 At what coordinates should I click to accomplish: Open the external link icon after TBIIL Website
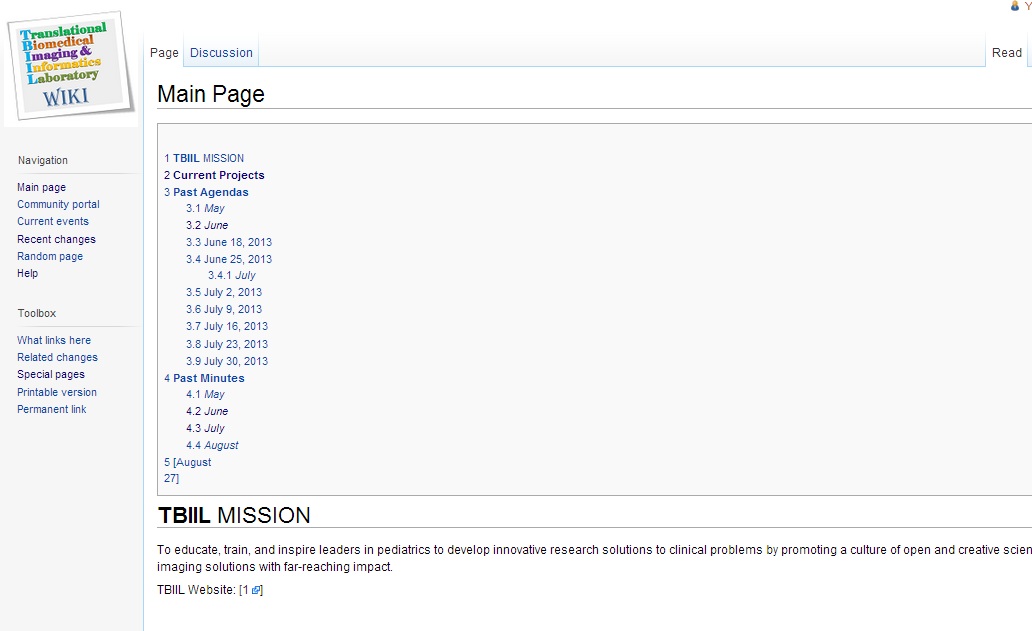[x=256, y=590]
